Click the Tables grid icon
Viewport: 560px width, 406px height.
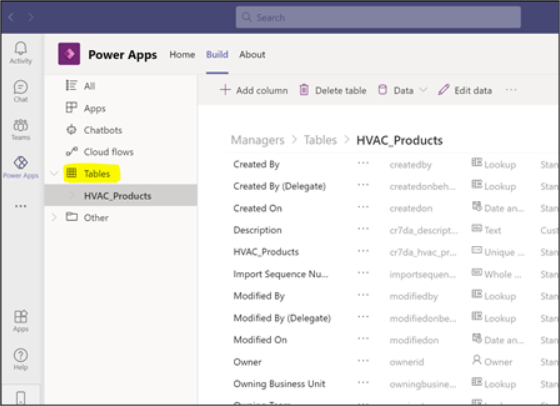[x=71, y=173]
